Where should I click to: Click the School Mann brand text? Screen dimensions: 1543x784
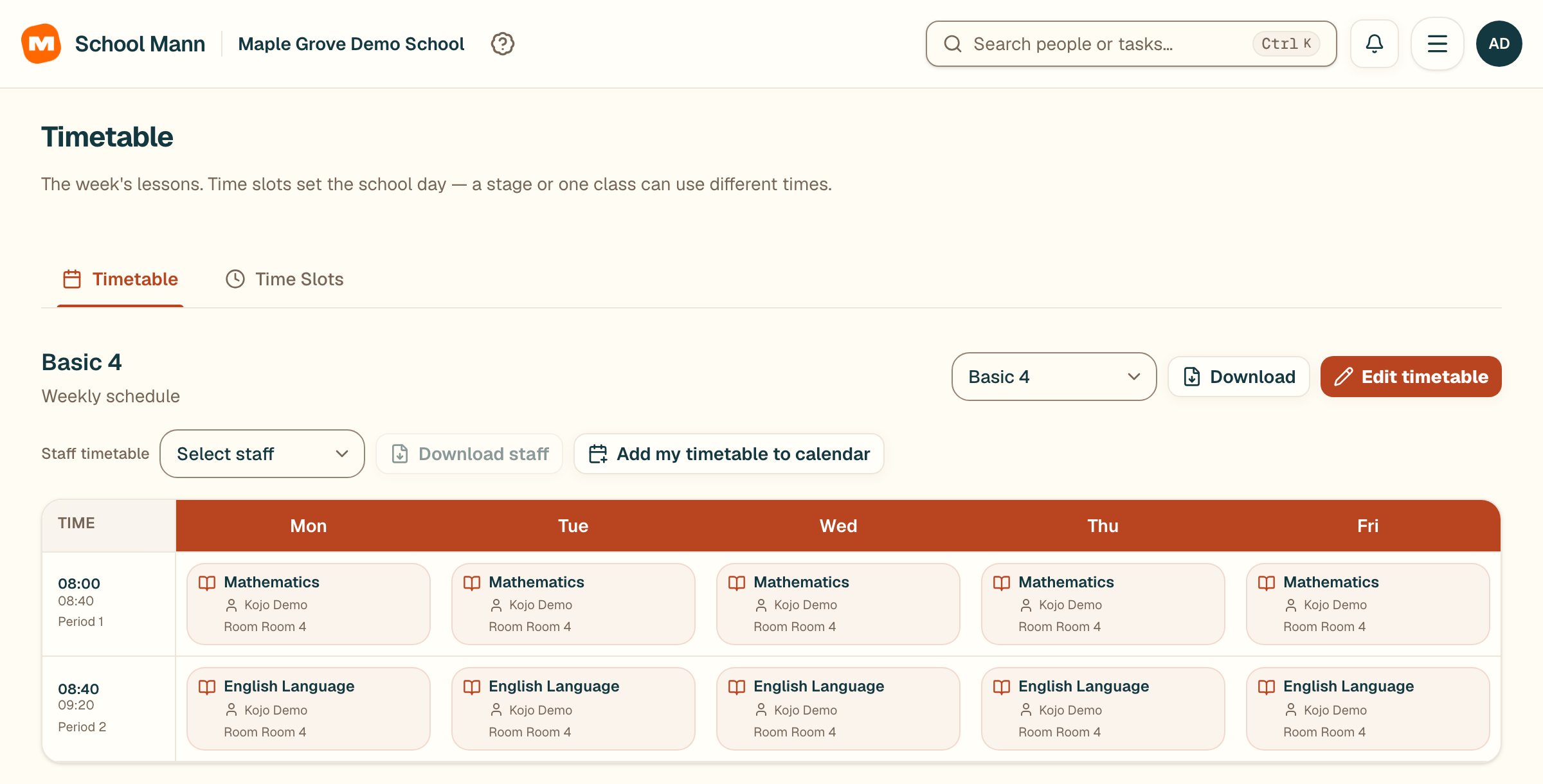coord(140,44)
